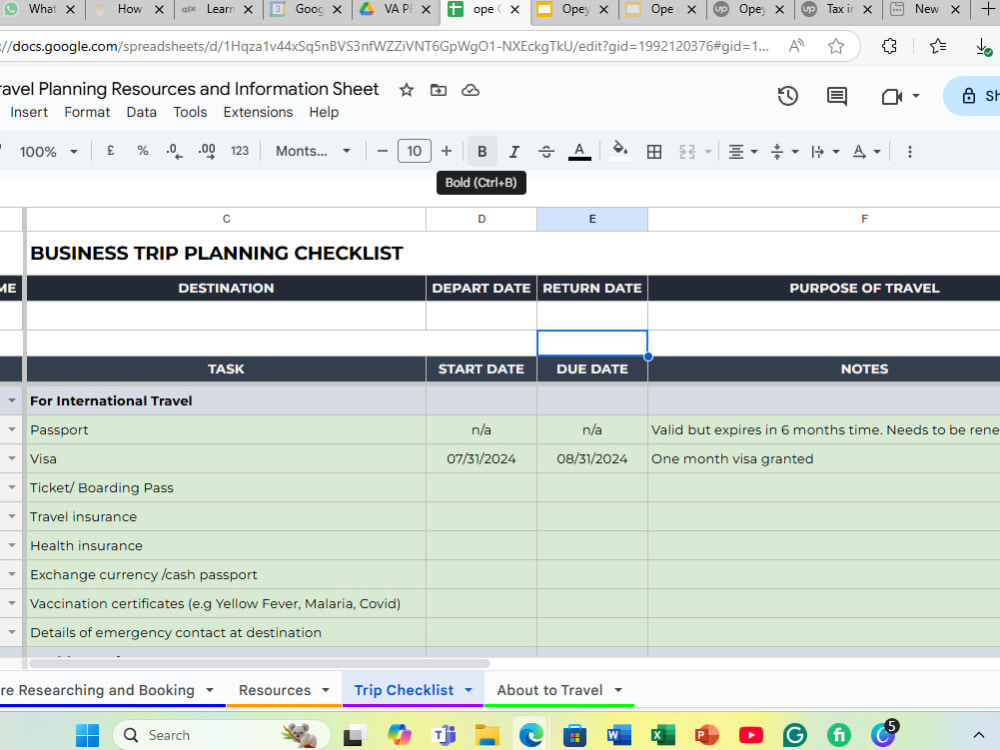The image size is (1000, 750).
Task: Click the font size field
Action: click(414, 151)
